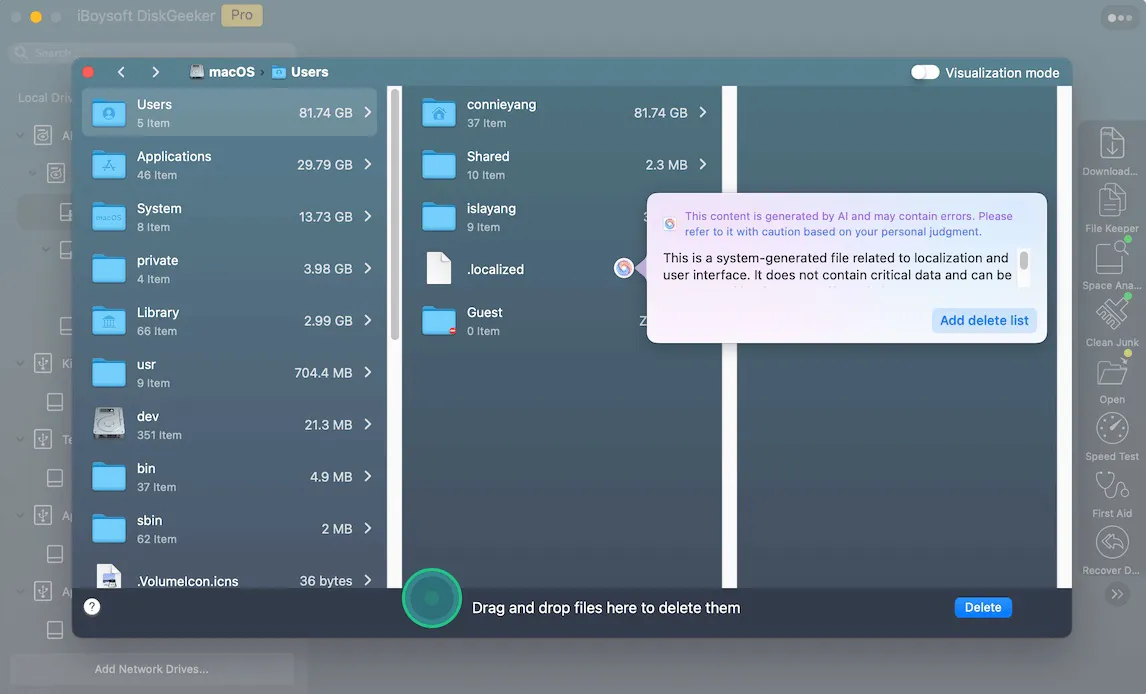Click the usr folder name
The height and width of the screenshot is (694, 1146).
[x=146, y=365]
